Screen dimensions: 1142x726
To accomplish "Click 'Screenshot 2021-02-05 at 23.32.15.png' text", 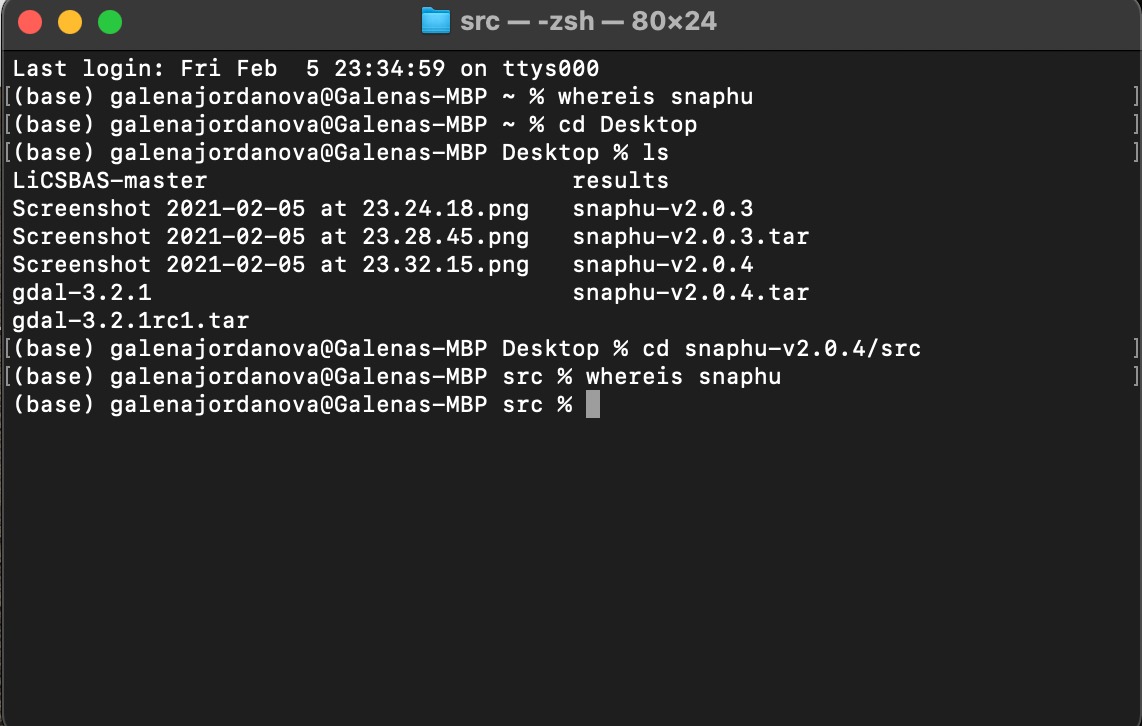I will point(271,264).
